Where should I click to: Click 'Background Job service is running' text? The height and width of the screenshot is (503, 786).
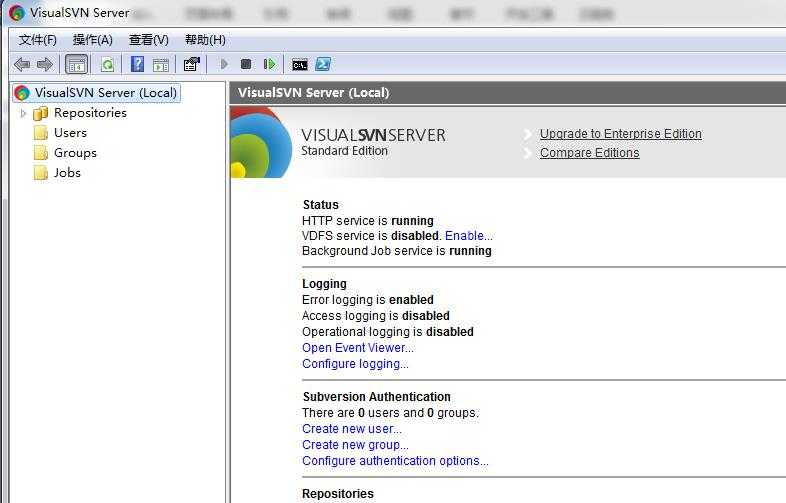(397, 251)
